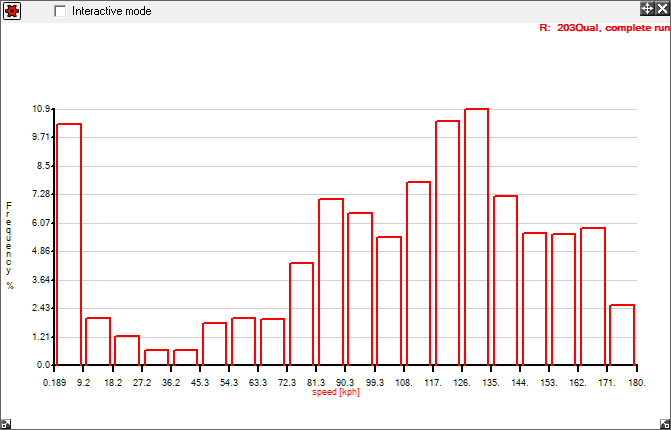The image size is (671, 430).
Task: Click the 10.9 y-axis maximum tick label
Action: [40, 108]
